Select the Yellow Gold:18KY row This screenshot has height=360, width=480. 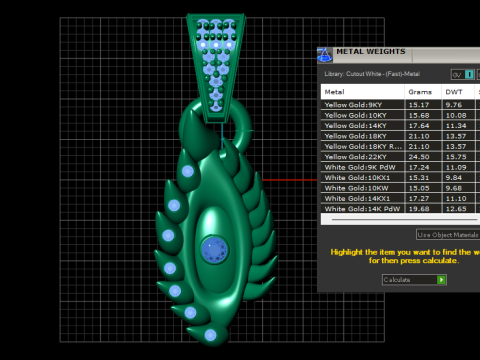pyautogui.click(x=400, y=136)
